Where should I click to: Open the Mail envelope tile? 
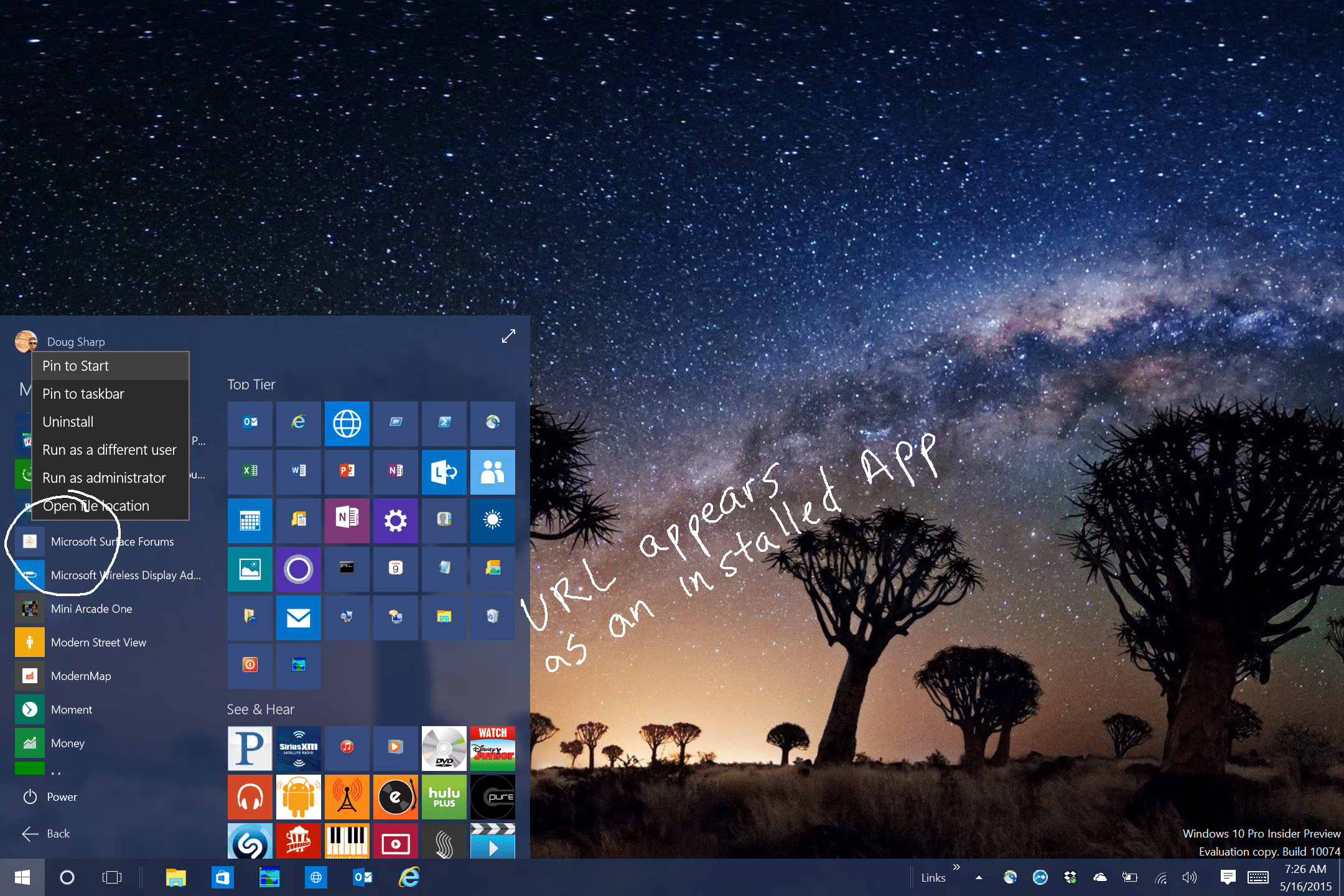click(x=298, y=617)
